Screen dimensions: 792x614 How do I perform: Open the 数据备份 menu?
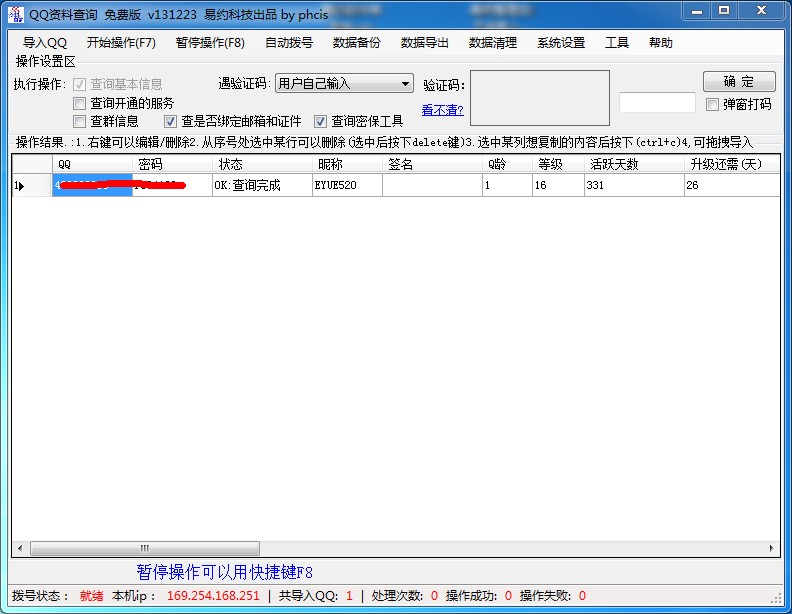[x=357, y=43]
